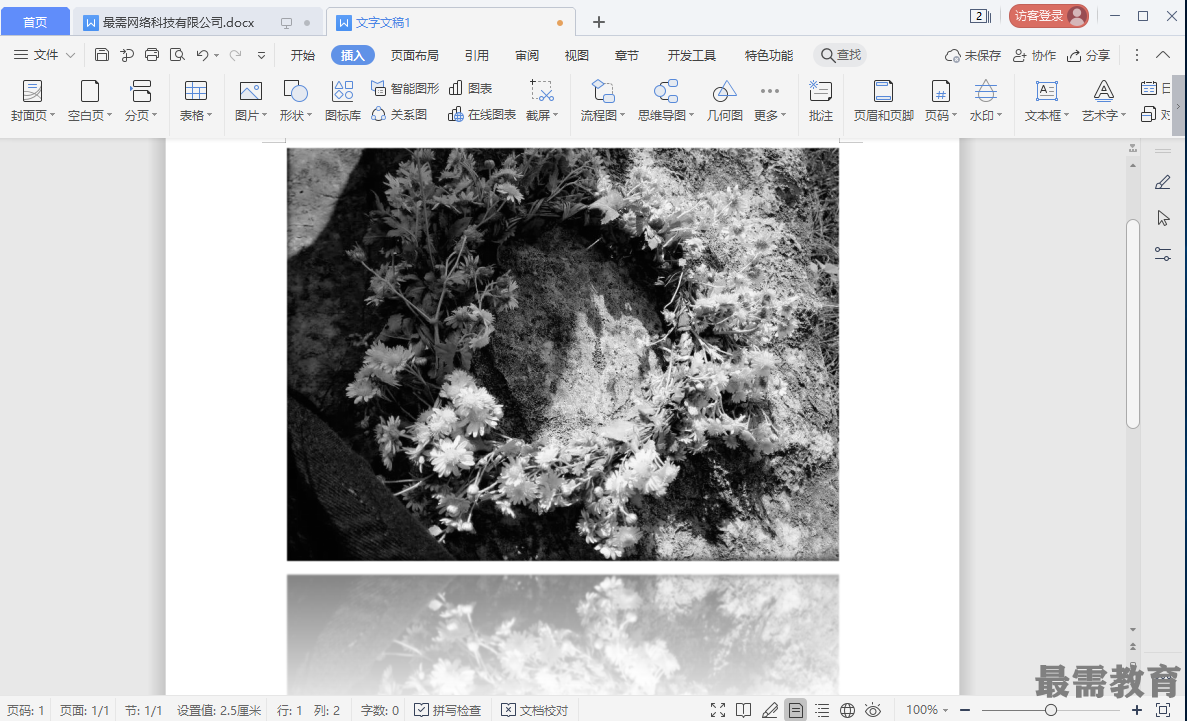This screenshot has width=1187, height=721.
Task: Open the 开始 ribbon tab
Action: 303,55
